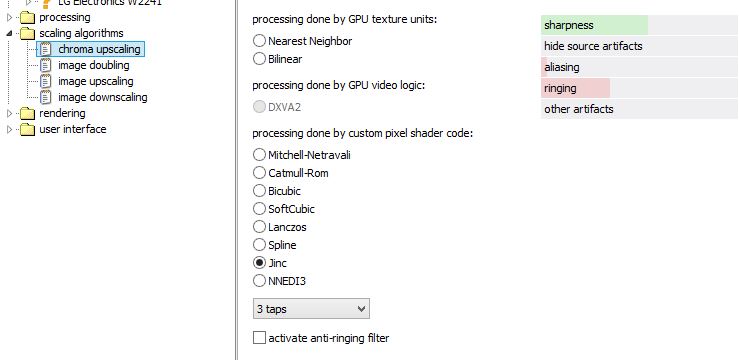Click the sharpness rating bar
This screenshot has height=360, width=739.
point(639,25)
